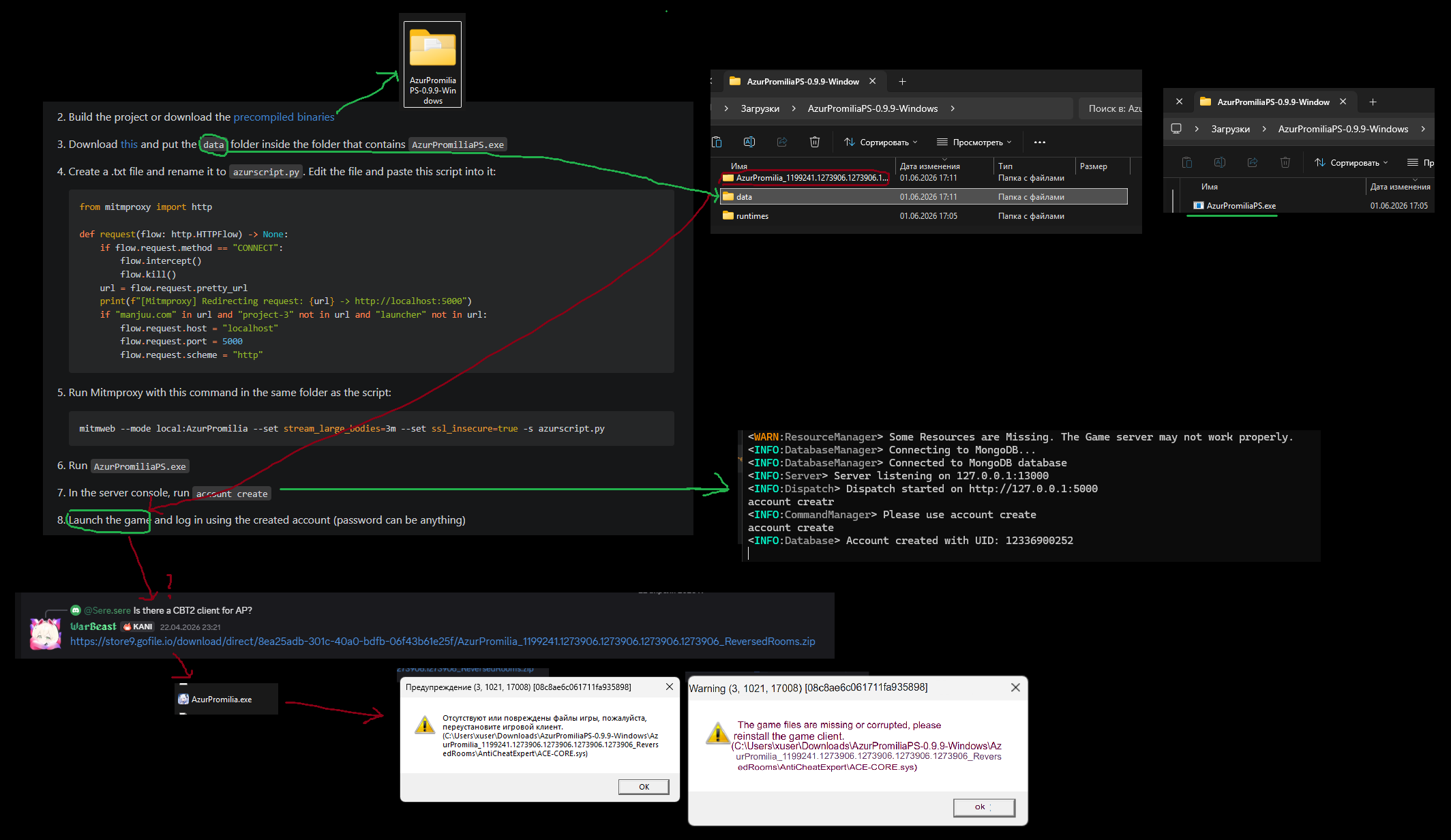Open the precompiled binaries link
The width and height of the screenshot is (1451, 840).
tap(284, 117)
